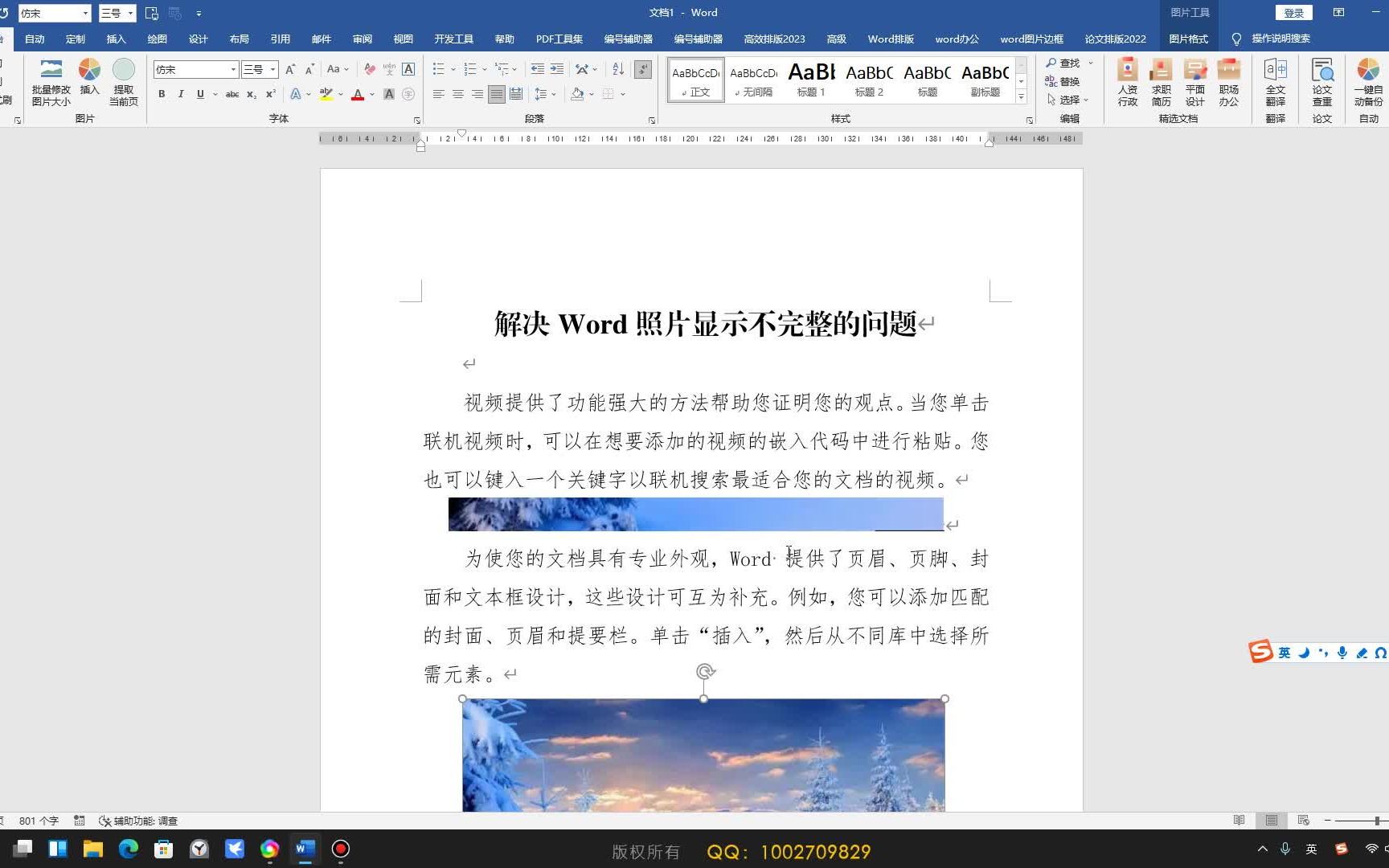Click the 提取当前页 icon

(x=124, y=82)
